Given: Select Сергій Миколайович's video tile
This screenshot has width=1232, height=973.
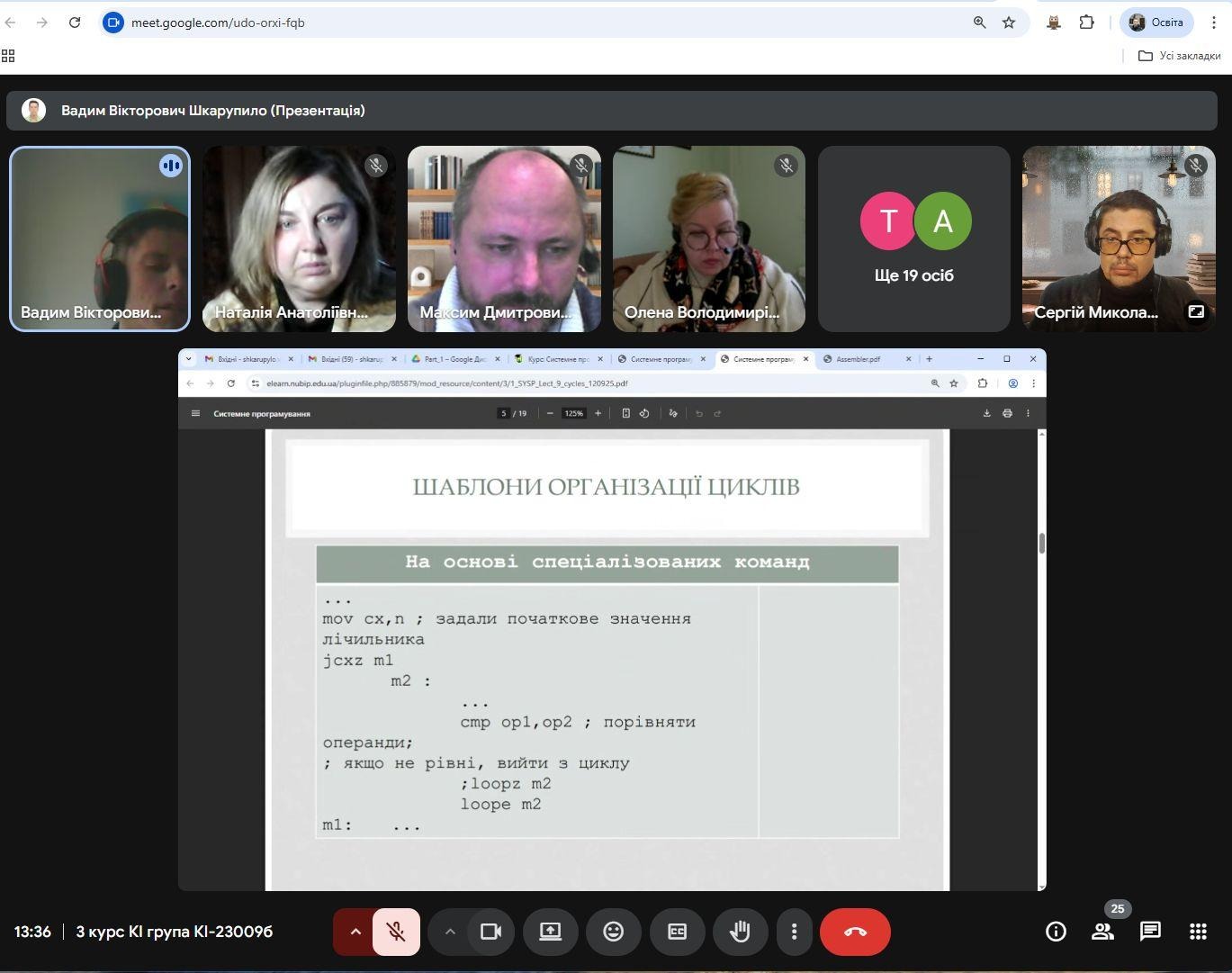Looking at the screenshot, I should [x=1119, y=239].
